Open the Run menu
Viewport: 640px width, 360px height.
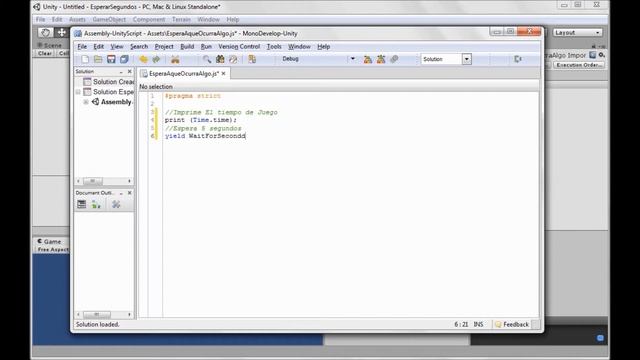(206, 47)
